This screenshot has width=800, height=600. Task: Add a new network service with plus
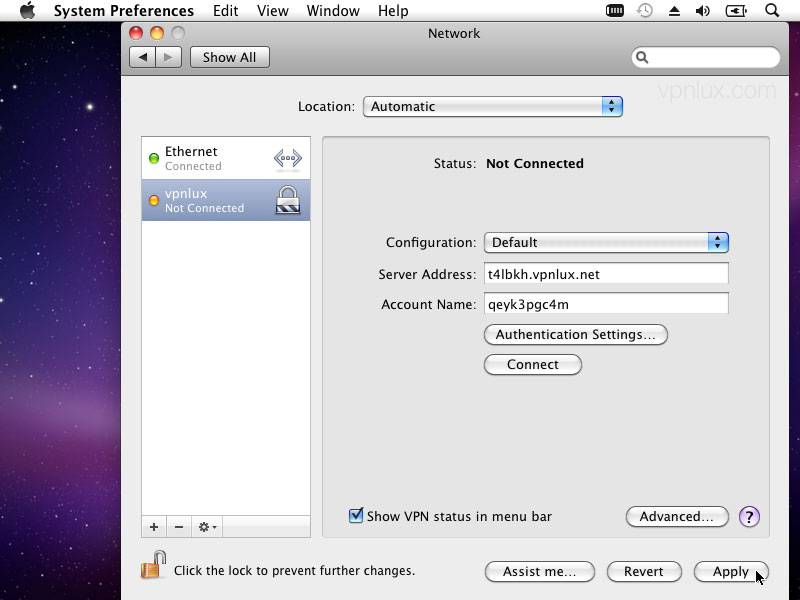(154, 527)
